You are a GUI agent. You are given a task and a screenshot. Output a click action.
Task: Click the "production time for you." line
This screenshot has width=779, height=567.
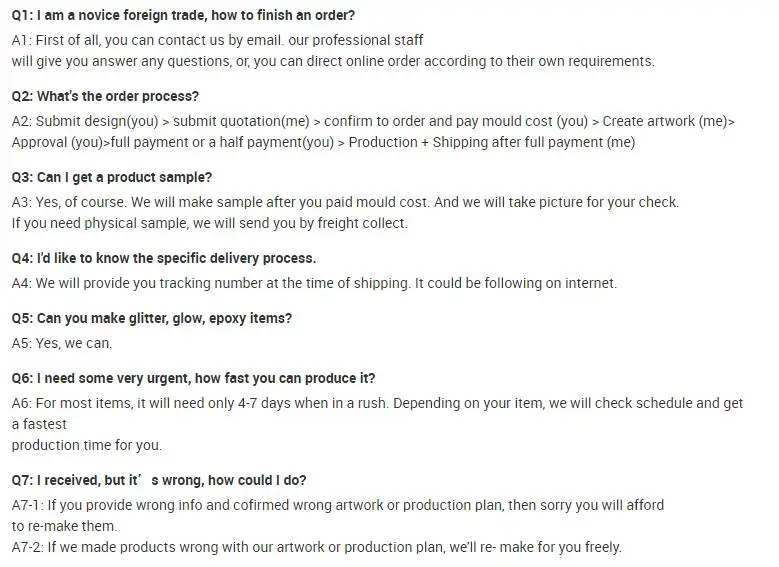point(87,445)
